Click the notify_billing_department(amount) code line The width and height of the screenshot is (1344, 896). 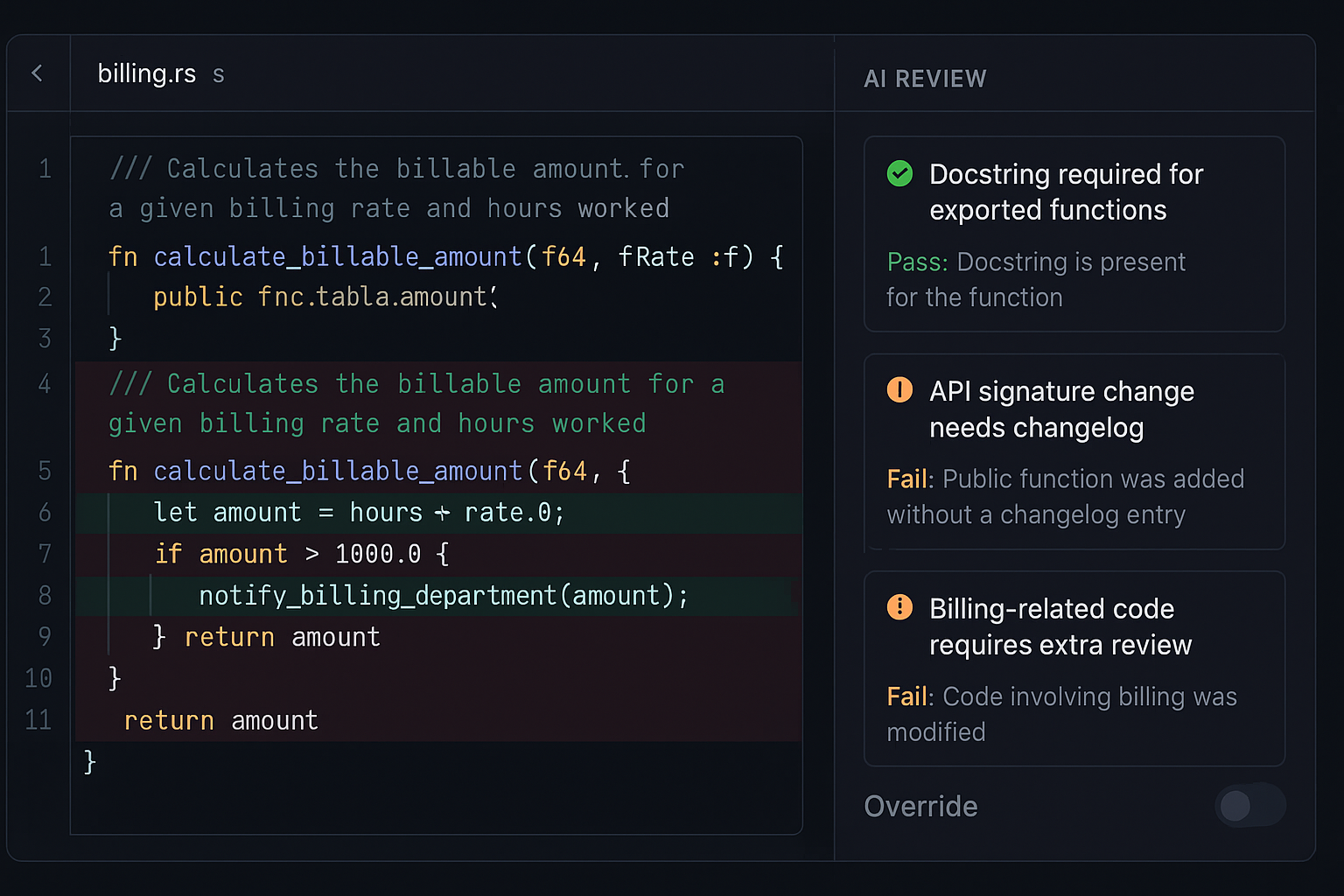pos(443,596)
